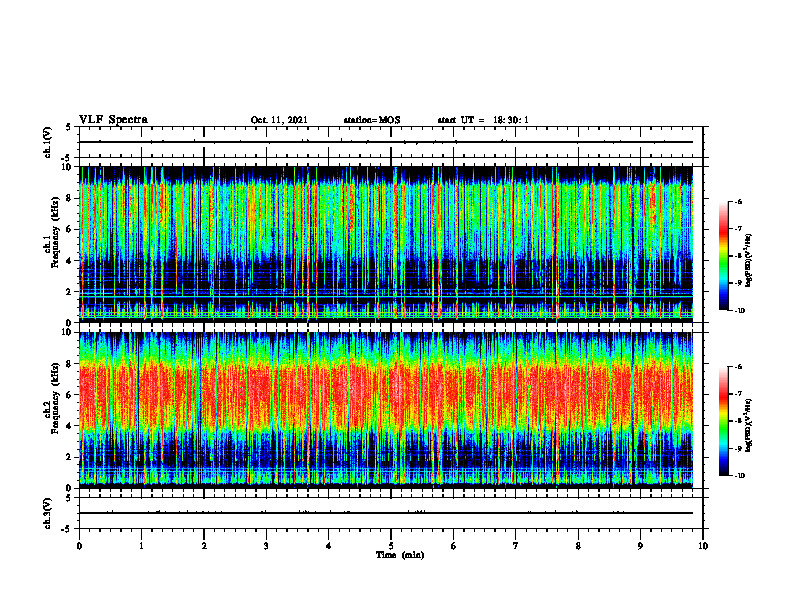This screenshot has width=792, height=612.
Task: Click the ch.1 spectrogram plot panel
Action: (x=385, y=244)
